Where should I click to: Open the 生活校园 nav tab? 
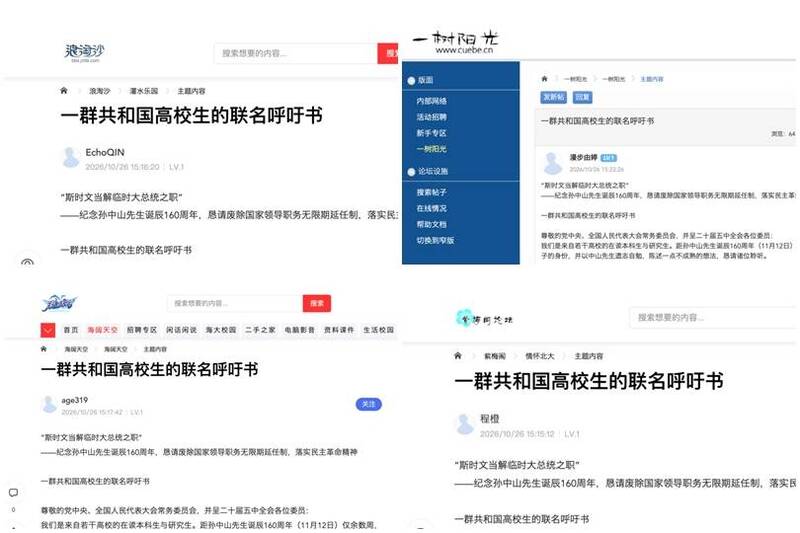379,330
